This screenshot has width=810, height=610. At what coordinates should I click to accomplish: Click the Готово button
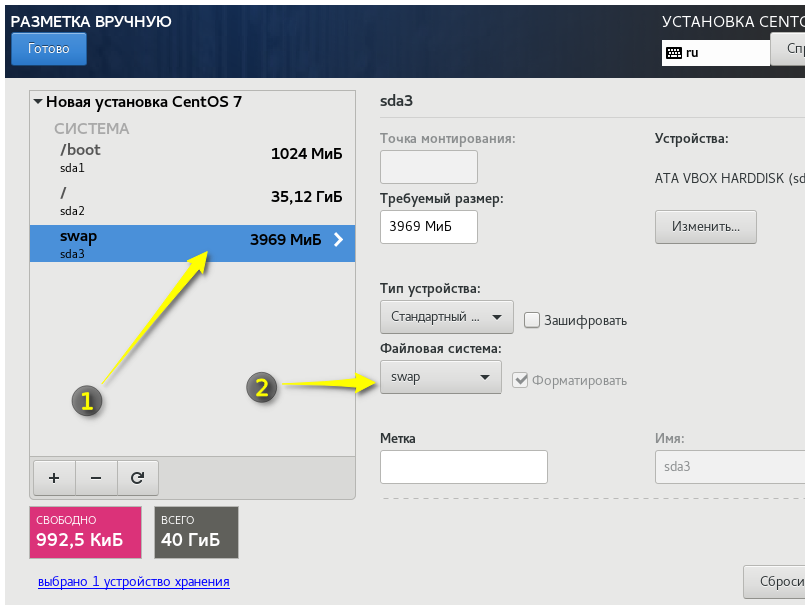(49, 49)
